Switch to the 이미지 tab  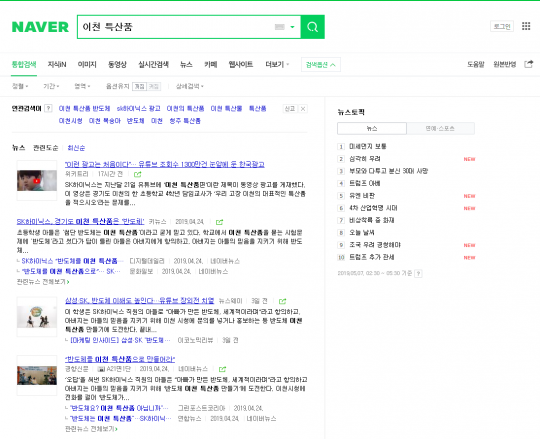[x=87, y=64]
